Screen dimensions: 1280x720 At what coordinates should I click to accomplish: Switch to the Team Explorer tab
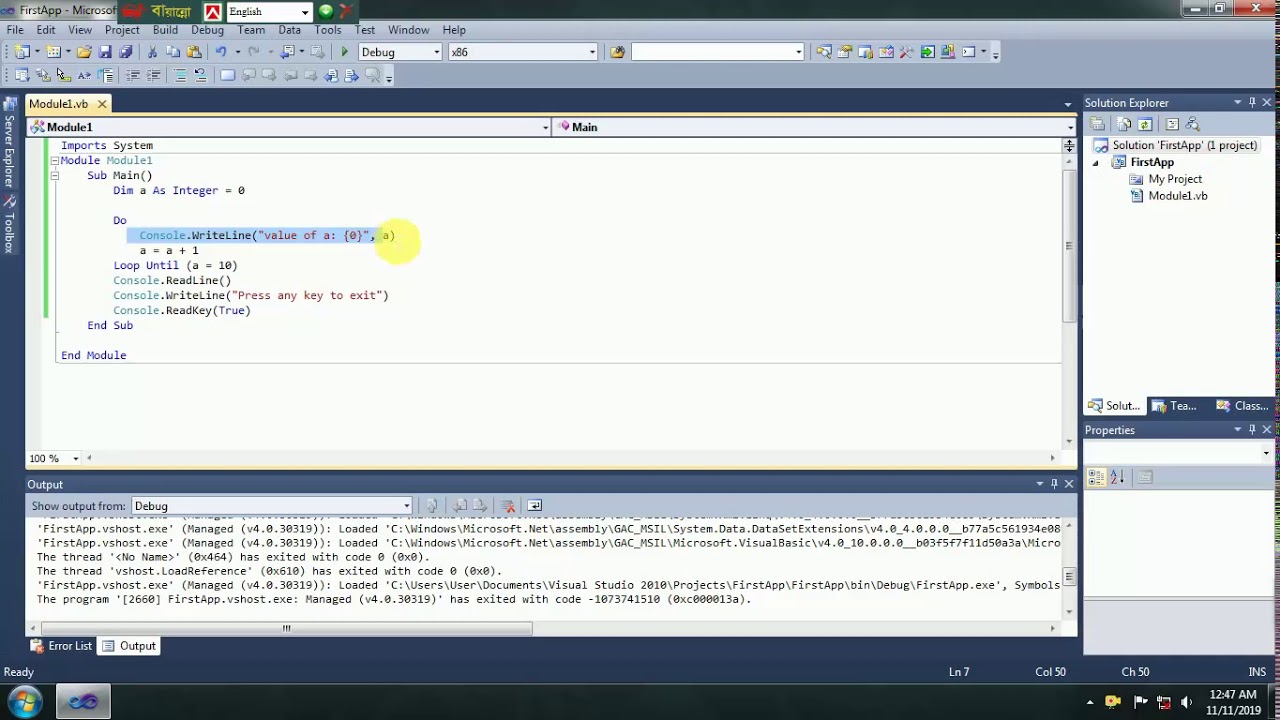click(1174, 406)
